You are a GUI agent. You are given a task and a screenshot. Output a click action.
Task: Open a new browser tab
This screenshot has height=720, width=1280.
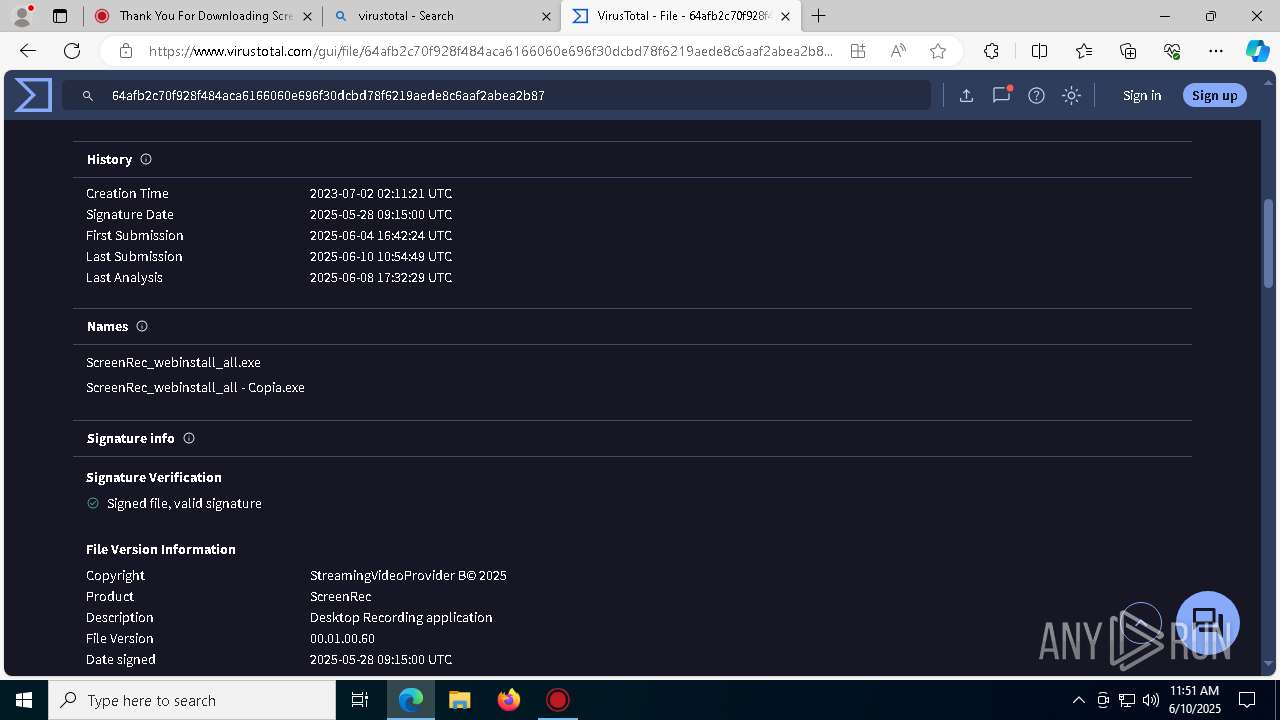(819, 16)
